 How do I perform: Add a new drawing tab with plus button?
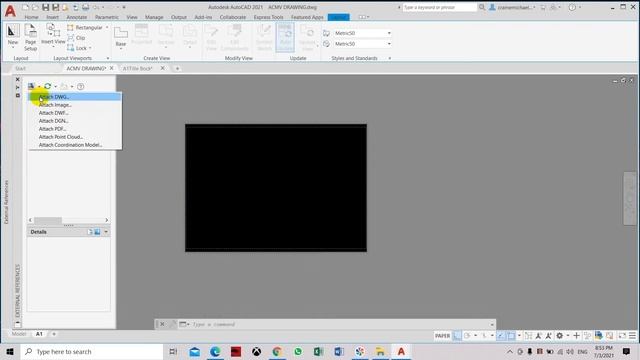[177, 69]
